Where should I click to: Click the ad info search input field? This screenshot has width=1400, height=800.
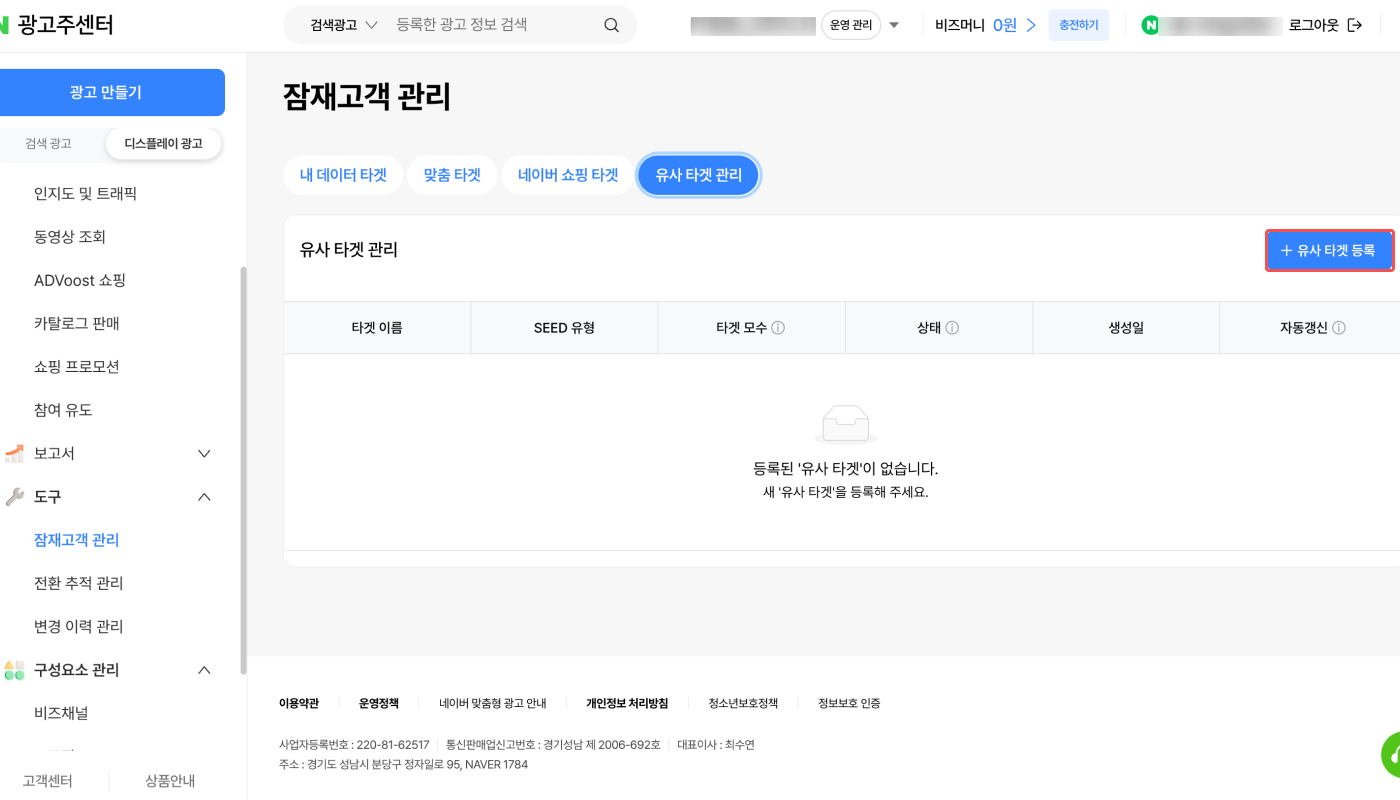coord(494,25)
